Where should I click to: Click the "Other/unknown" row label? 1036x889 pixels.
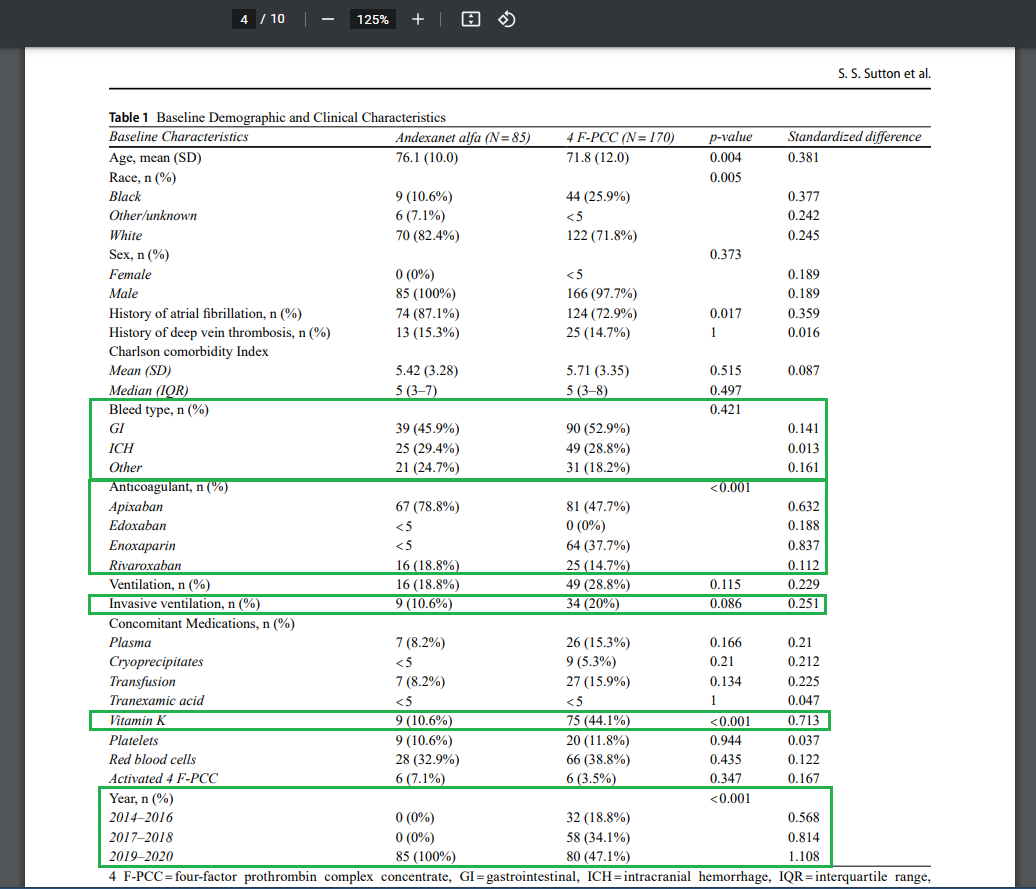pyautogui.click(x=153, y=215)
